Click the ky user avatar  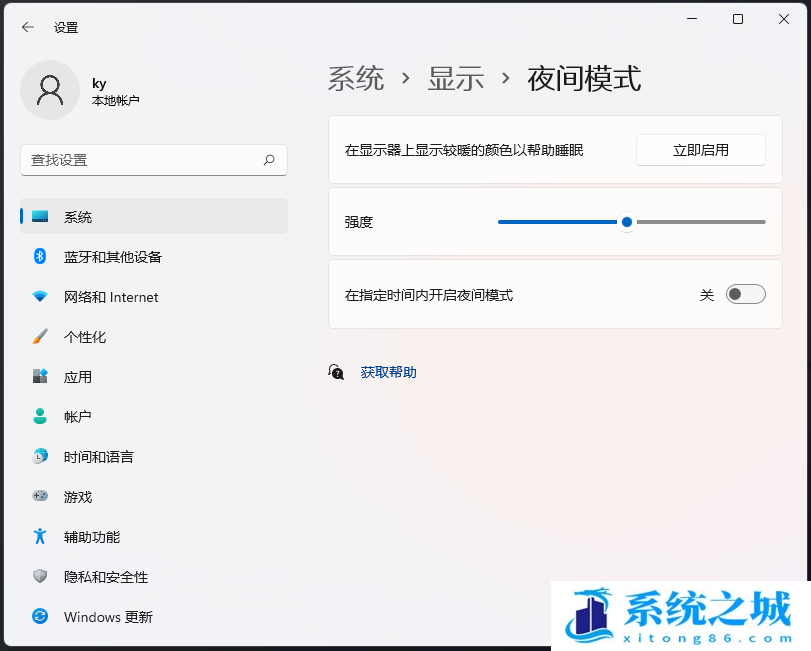tap(50, 90)
